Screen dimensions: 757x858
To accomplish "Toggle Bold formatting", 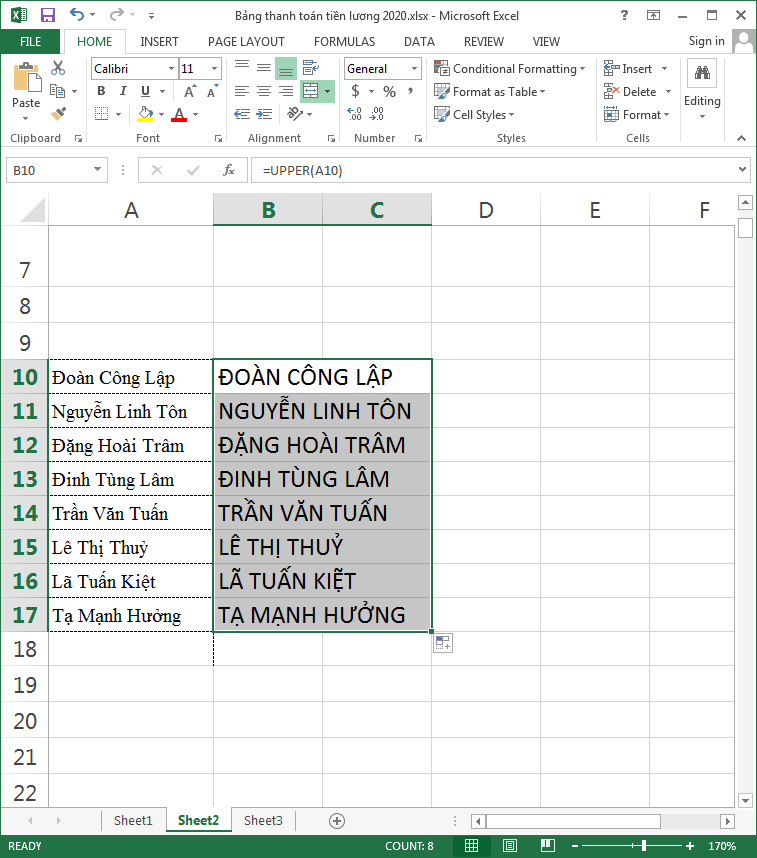I will (101, 91).
